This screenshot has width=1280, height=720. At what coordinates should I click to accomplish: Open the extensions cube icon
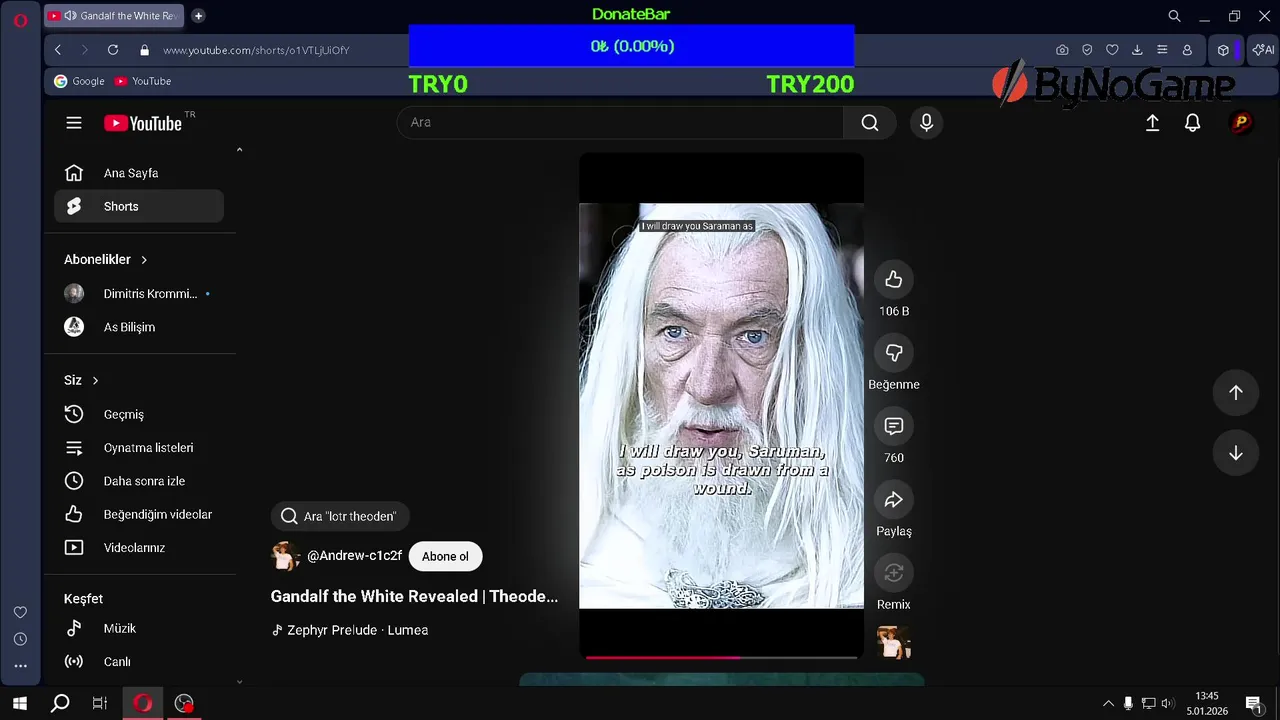[x=1223, y=50]
